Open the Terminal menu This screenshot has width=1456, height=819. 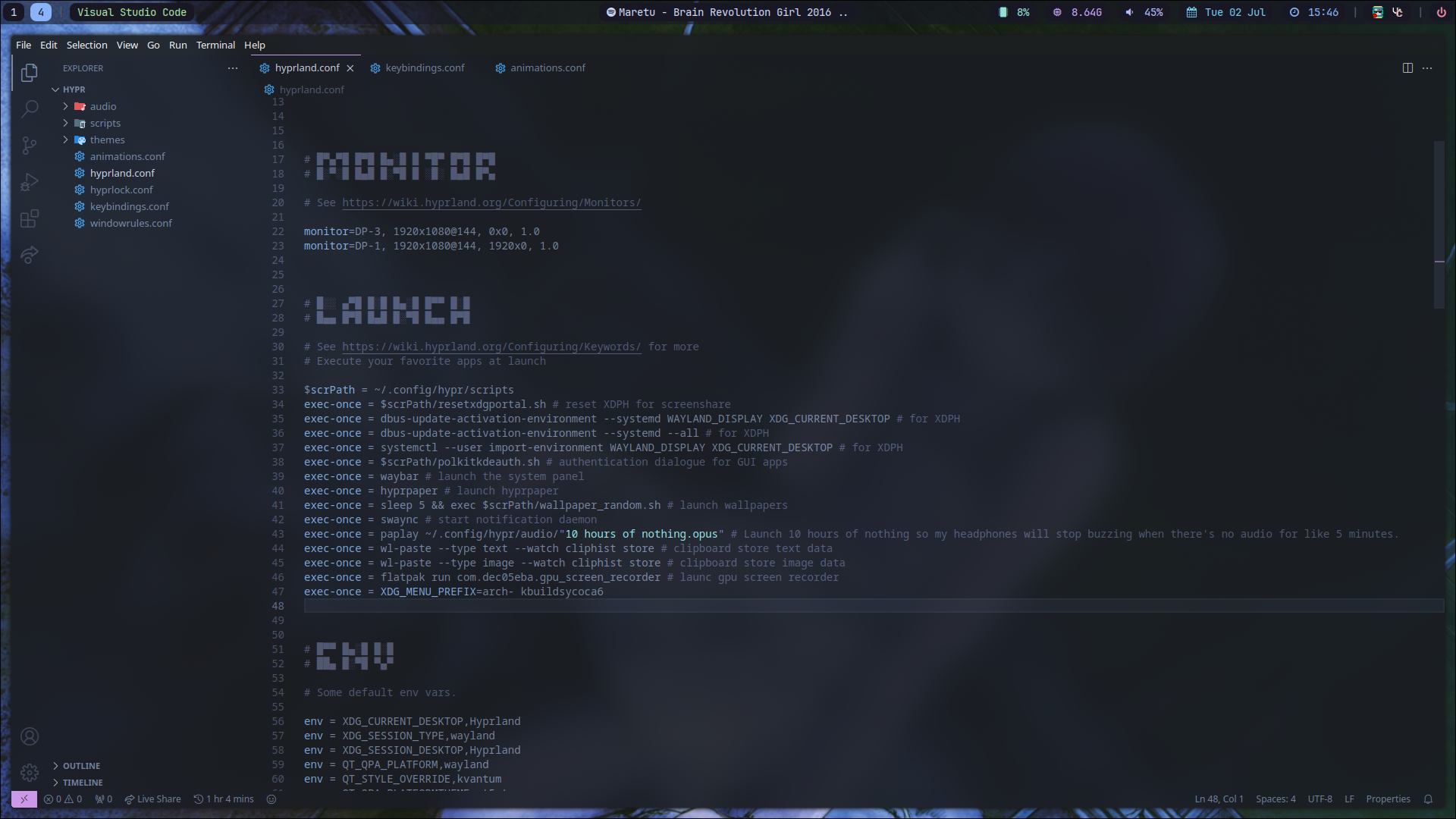click(x=215, y=45)
